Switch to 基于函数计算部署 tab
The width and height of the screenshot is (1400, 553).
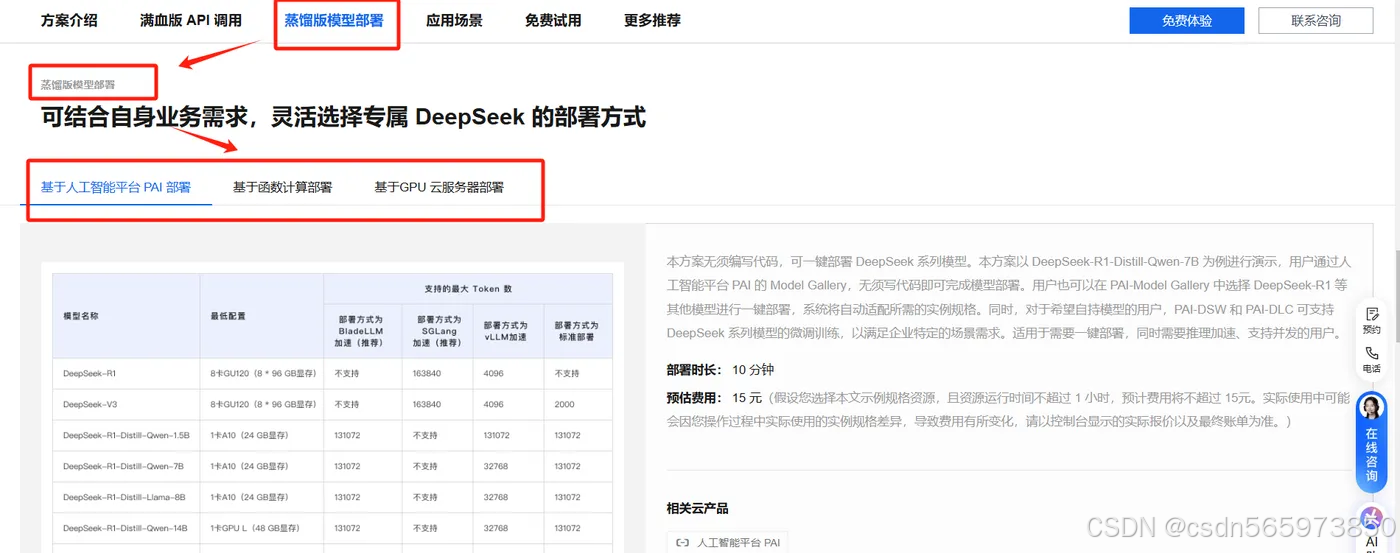click(x=282, y=187)
